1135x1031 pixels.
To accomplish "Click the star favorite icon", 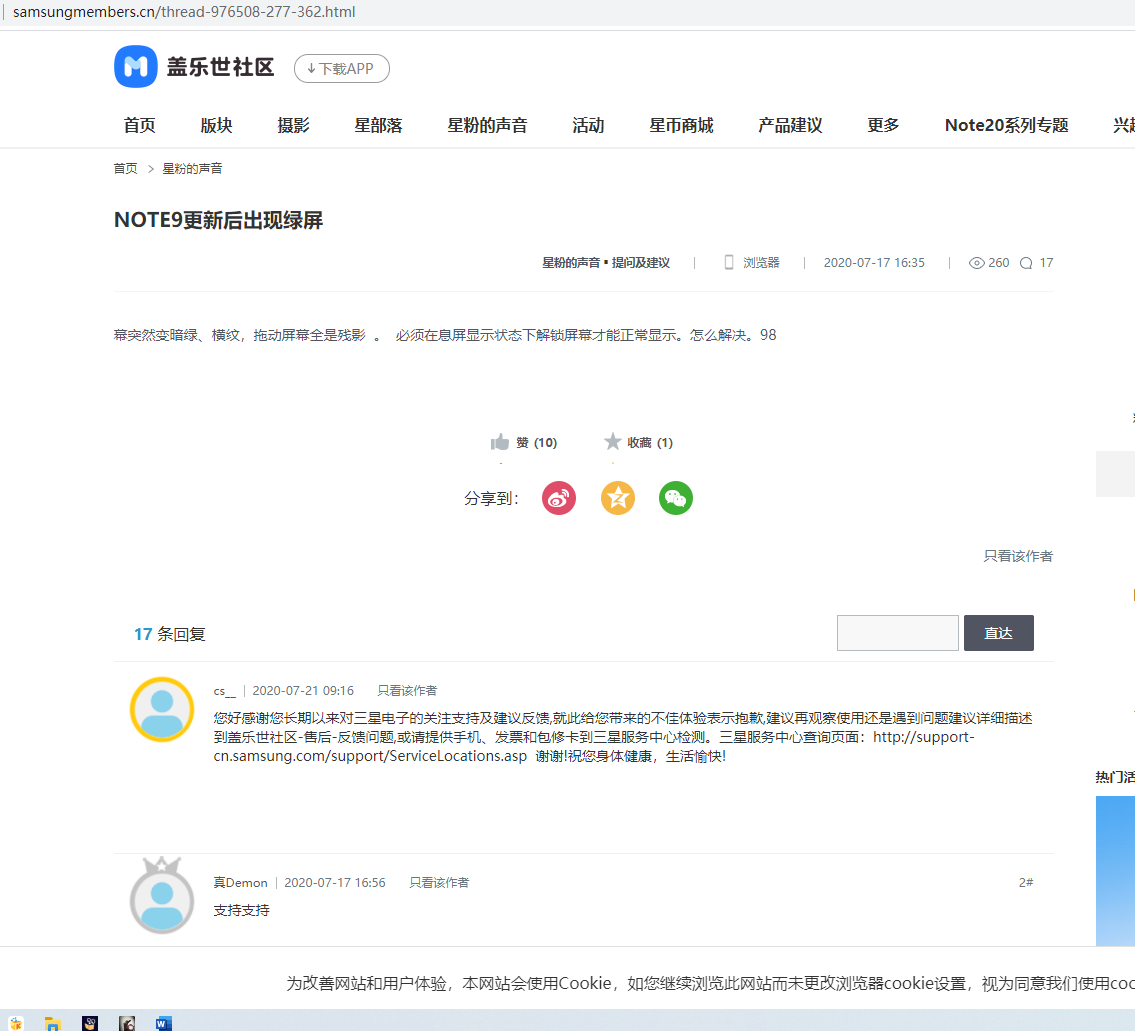I will click(612, 441).
